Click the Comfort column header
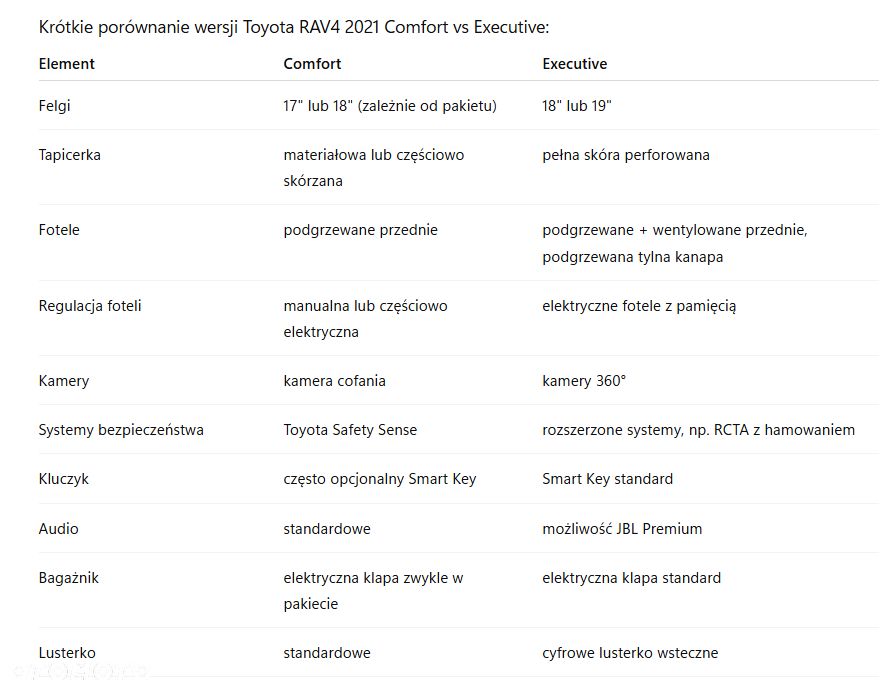Image resolution: width=882 pixels, height=690 pixels. click(x=312, y=64)
